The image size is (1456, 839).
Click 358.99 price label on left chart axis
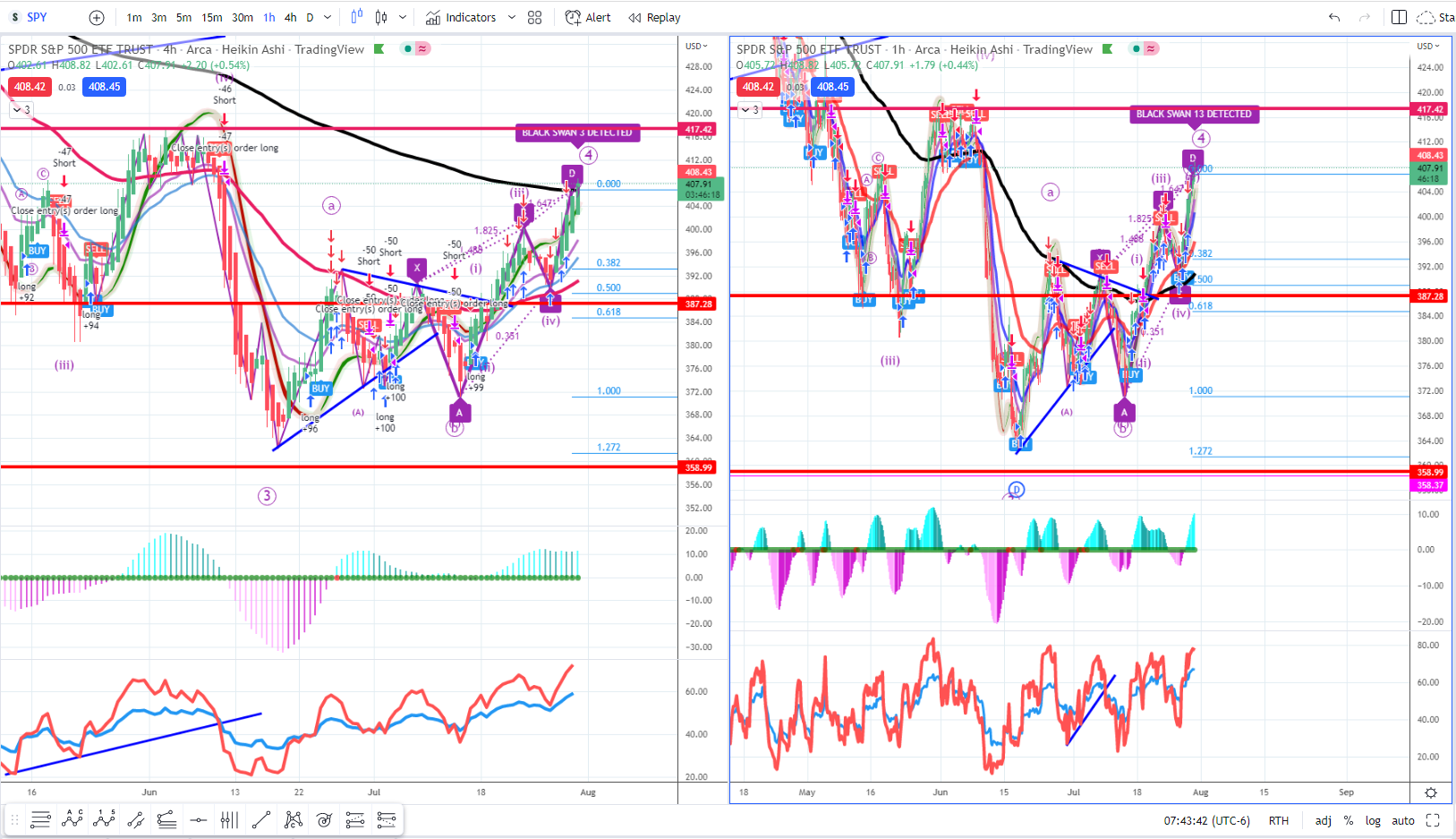[698, 467]
